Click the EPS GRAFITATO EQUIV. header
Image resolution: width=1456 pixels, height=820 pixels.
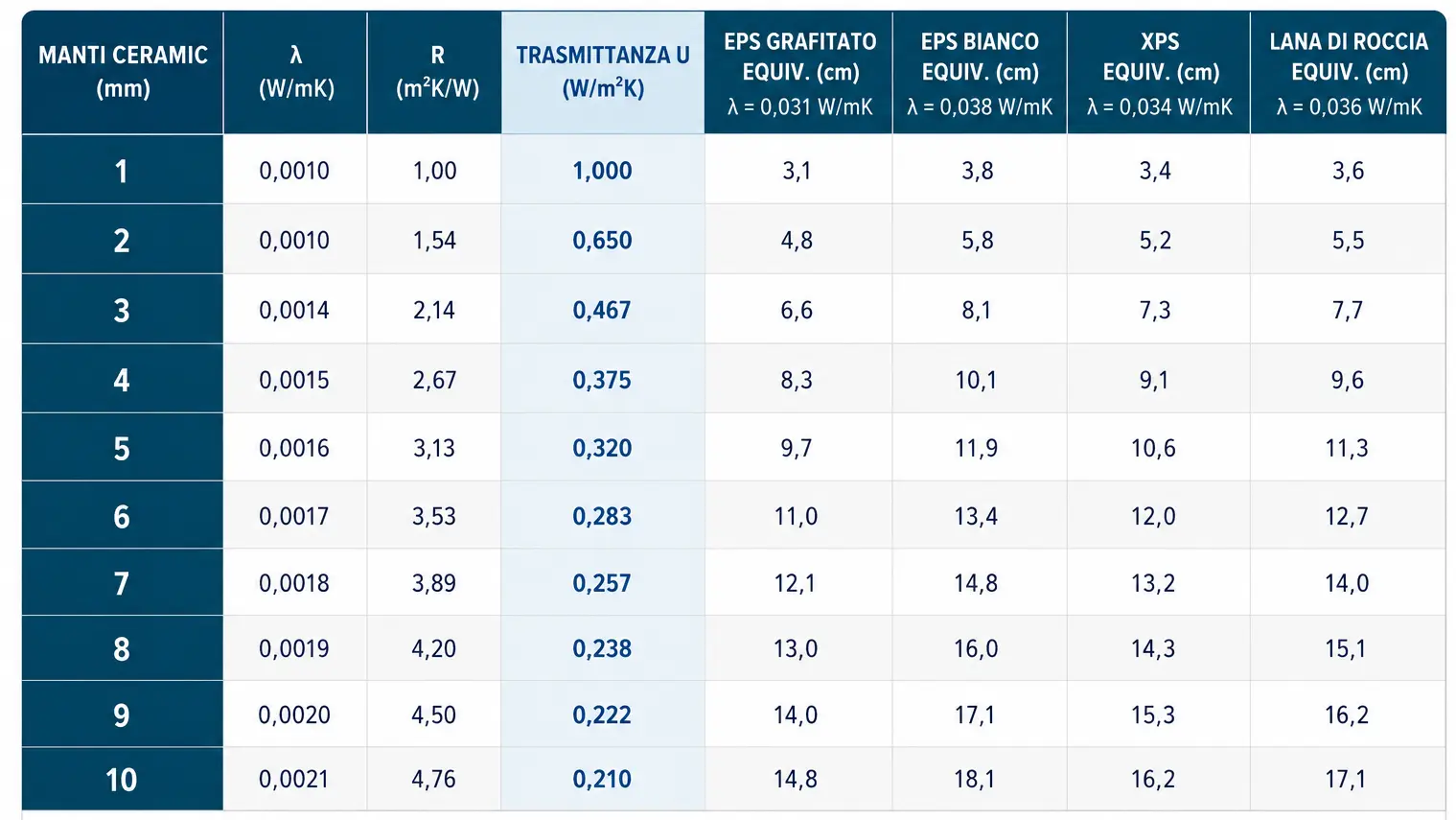click(799, 72)
